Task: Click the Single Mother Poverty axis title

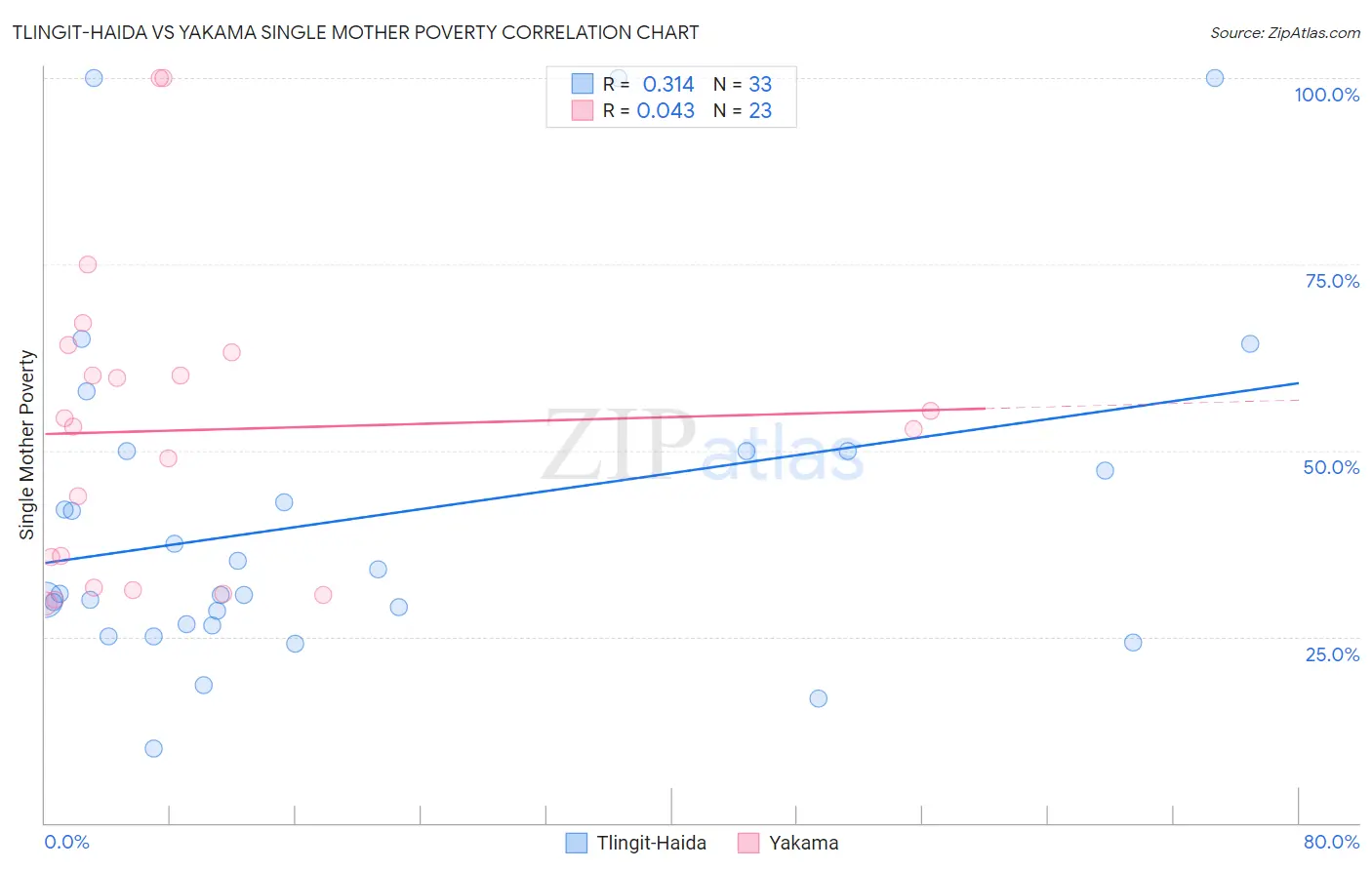Action: 27,445
